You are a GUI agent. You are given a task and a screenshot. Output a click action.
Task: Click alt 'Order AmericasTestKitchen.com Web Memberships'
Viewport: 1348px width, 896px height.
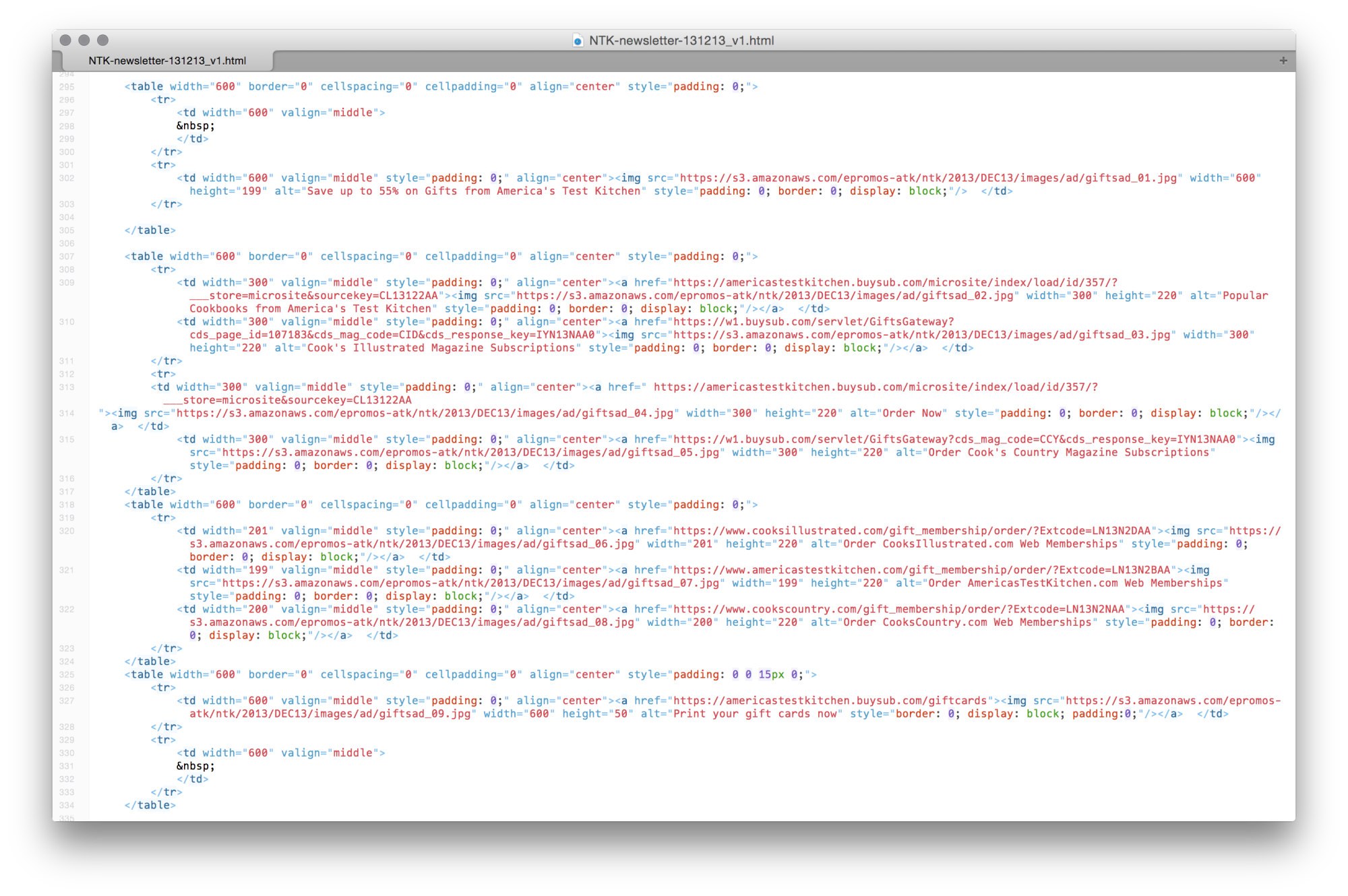(x=1075, y=583)
